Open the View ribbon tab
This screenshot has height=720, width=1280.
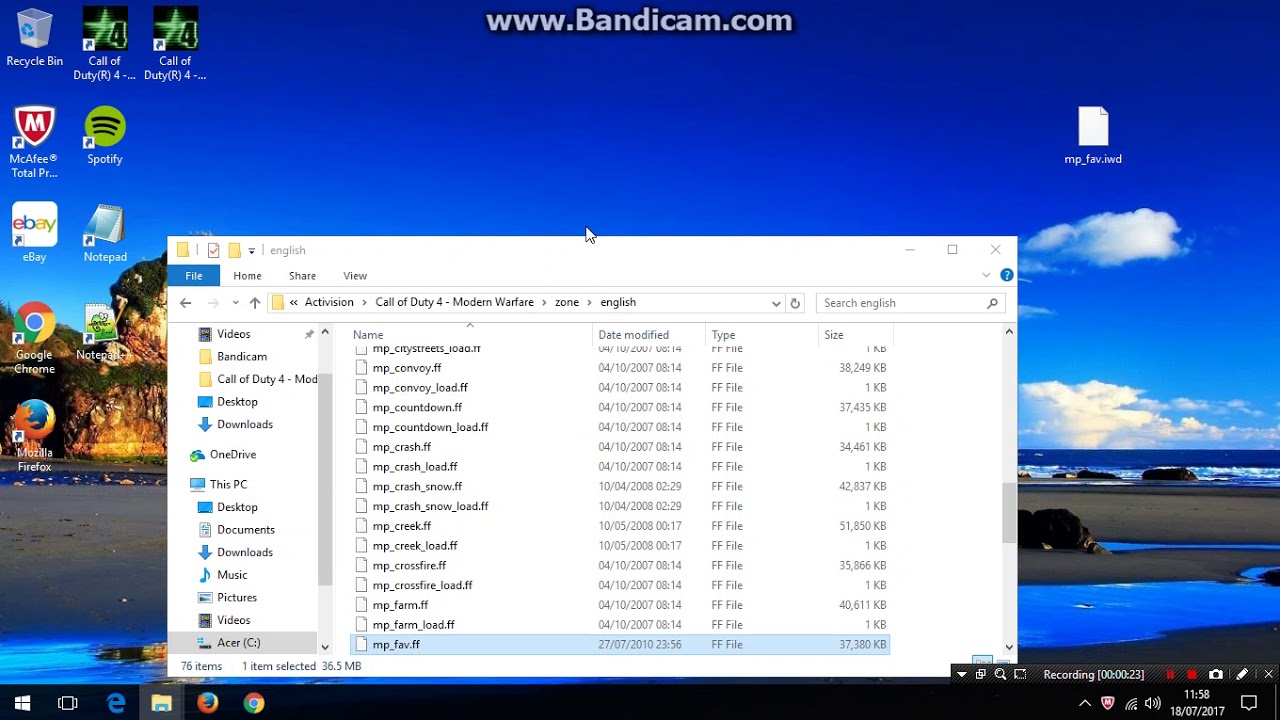point(355,275)
